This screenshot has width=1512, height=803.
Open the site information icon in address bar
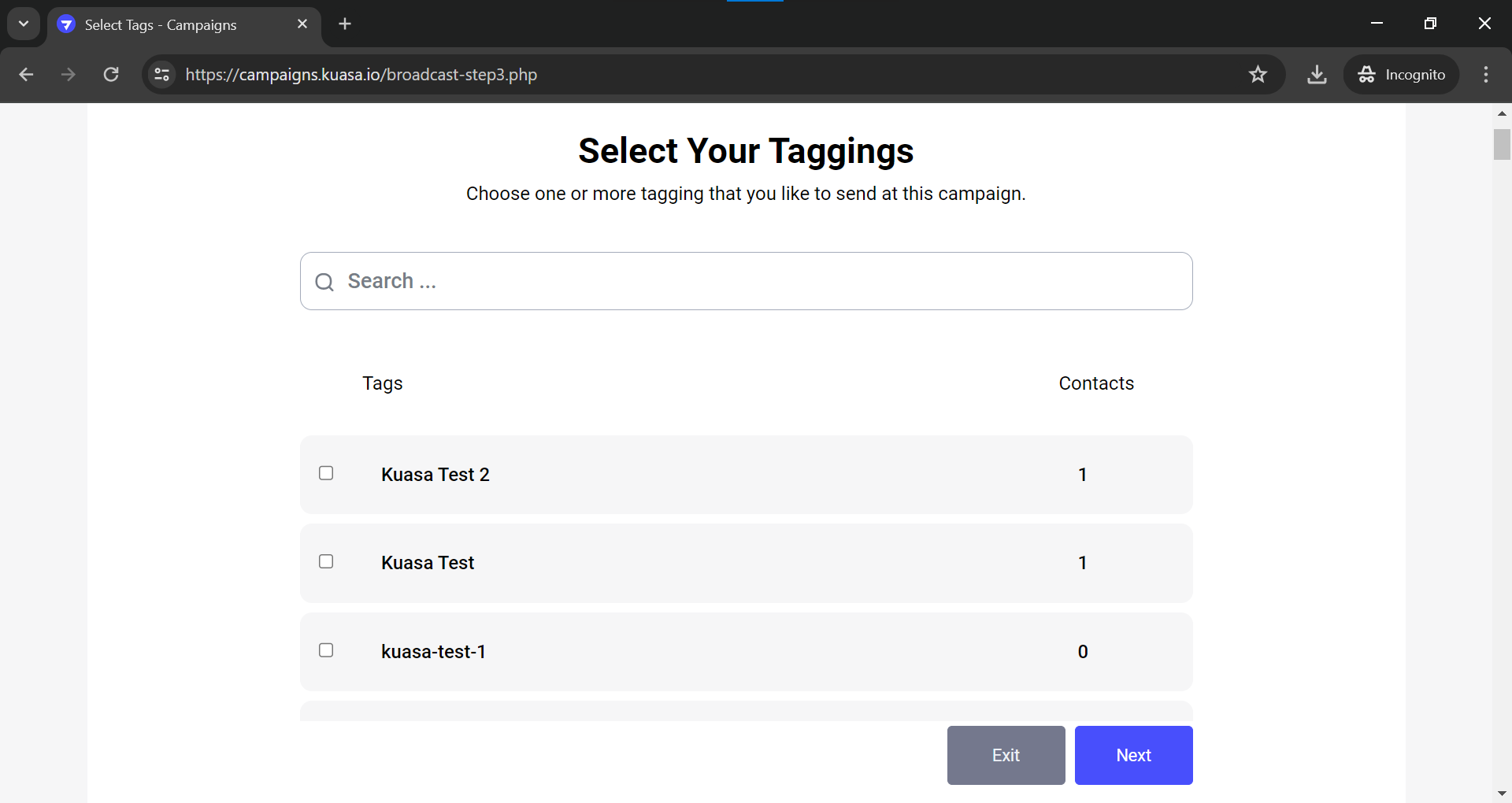click(x=162, y=75)
